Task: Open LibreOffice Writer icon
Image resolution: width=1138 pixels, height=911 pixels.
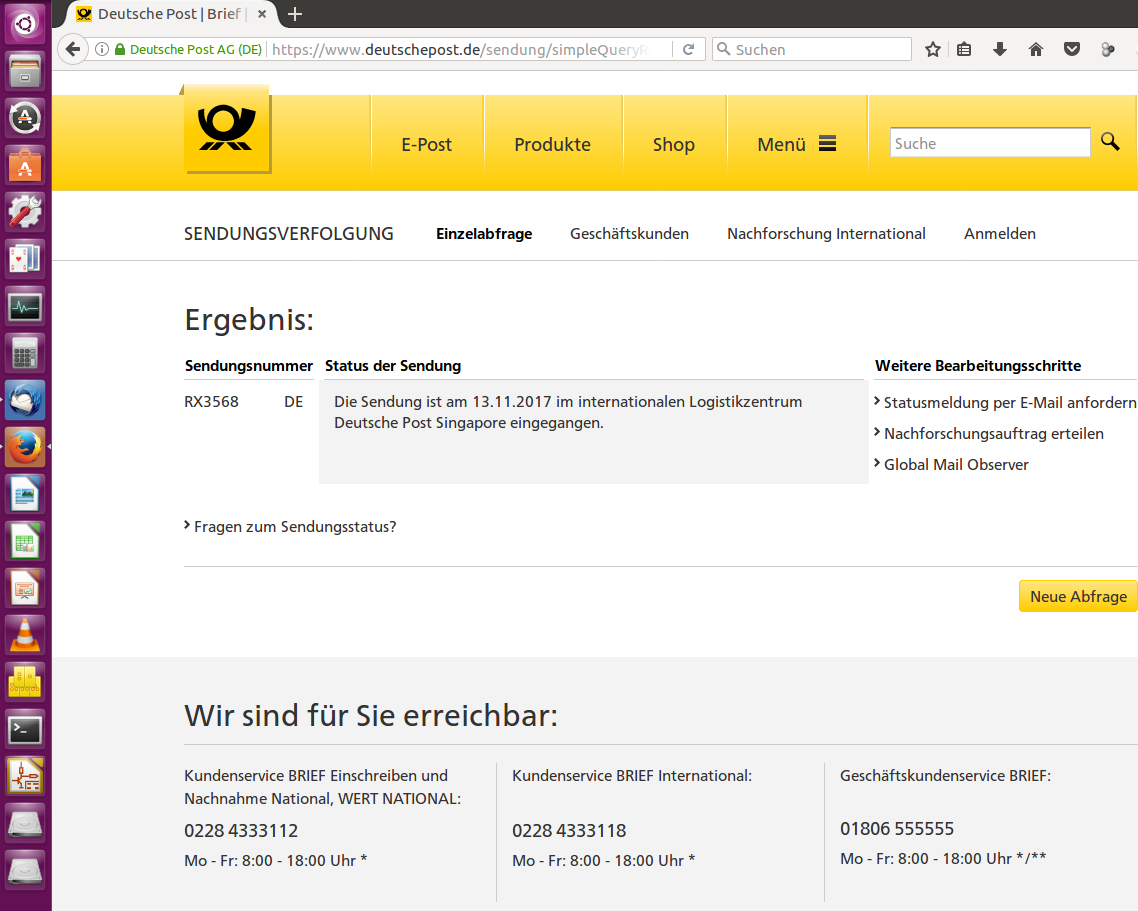Action: [x=25, y=494]
